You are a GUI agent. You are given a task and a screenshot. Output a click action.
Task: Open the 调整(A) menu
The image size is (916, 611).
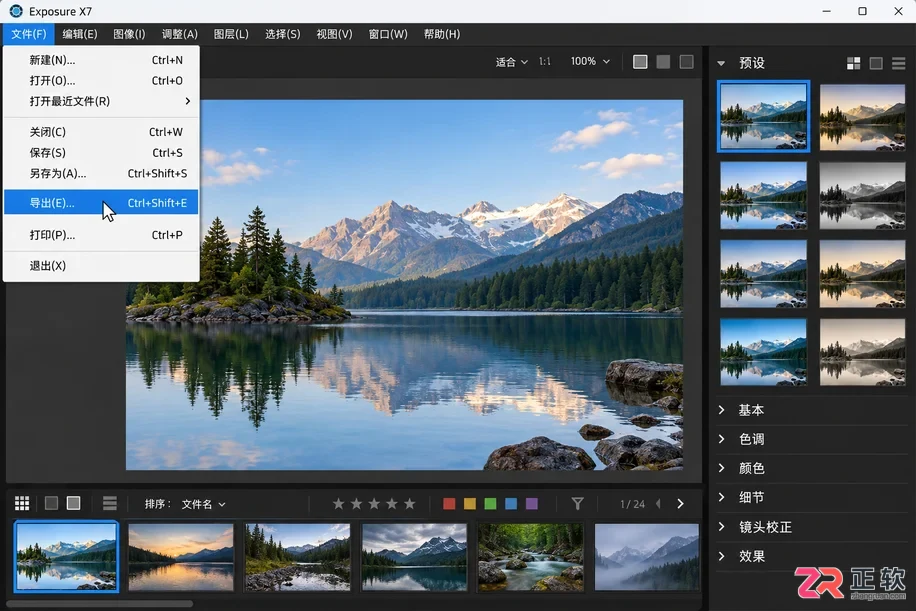tap(179, 34)
